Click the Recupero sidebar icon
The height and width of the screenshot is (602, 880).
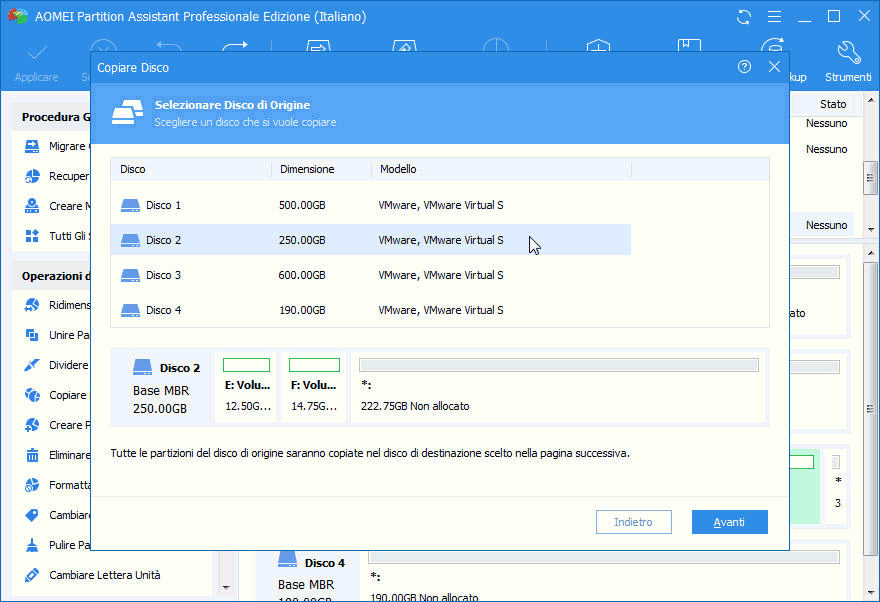tap(32, 176)
